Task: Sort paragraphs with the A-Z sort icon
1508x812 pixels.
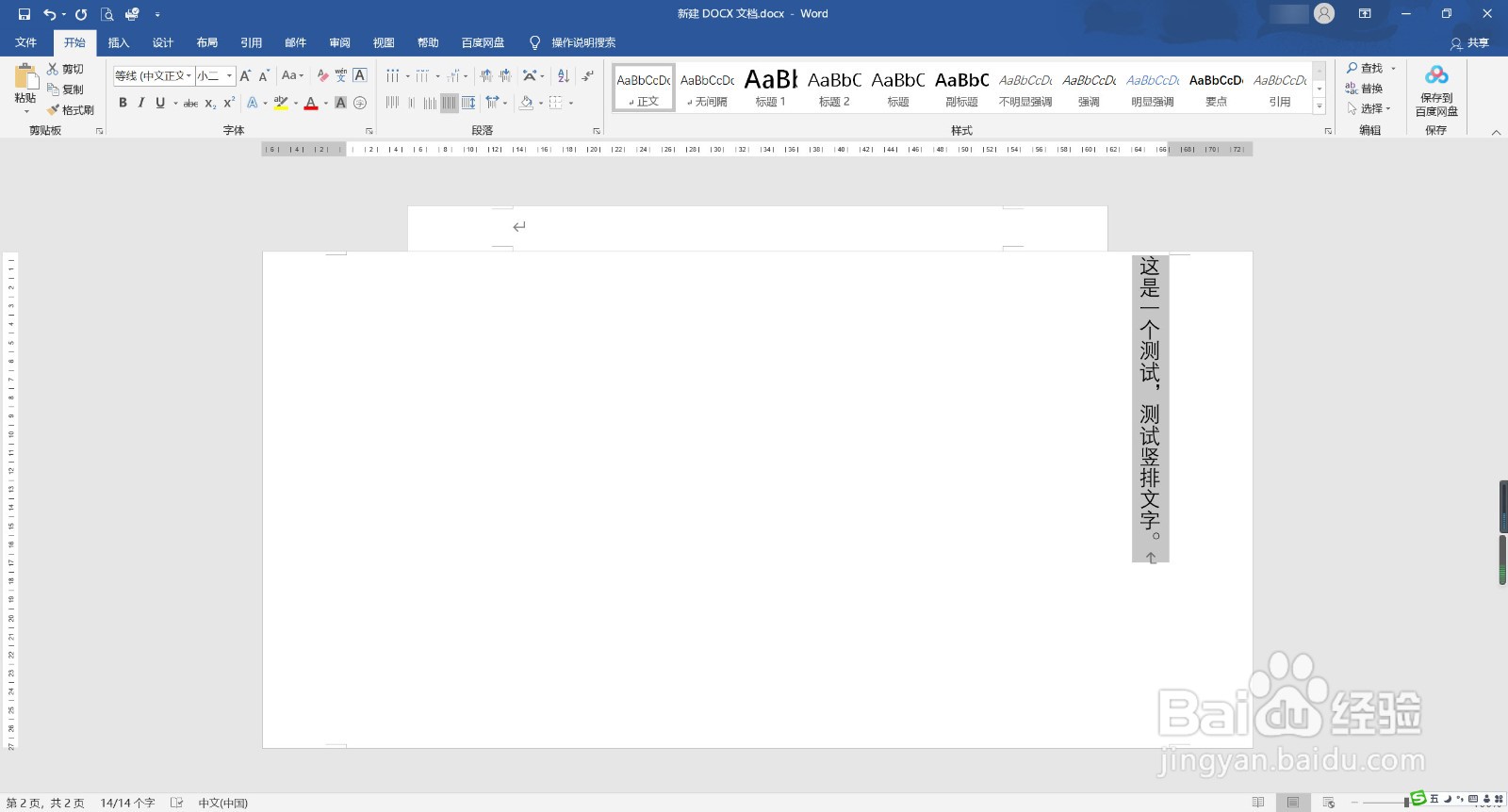Action: tap(564, 75)
